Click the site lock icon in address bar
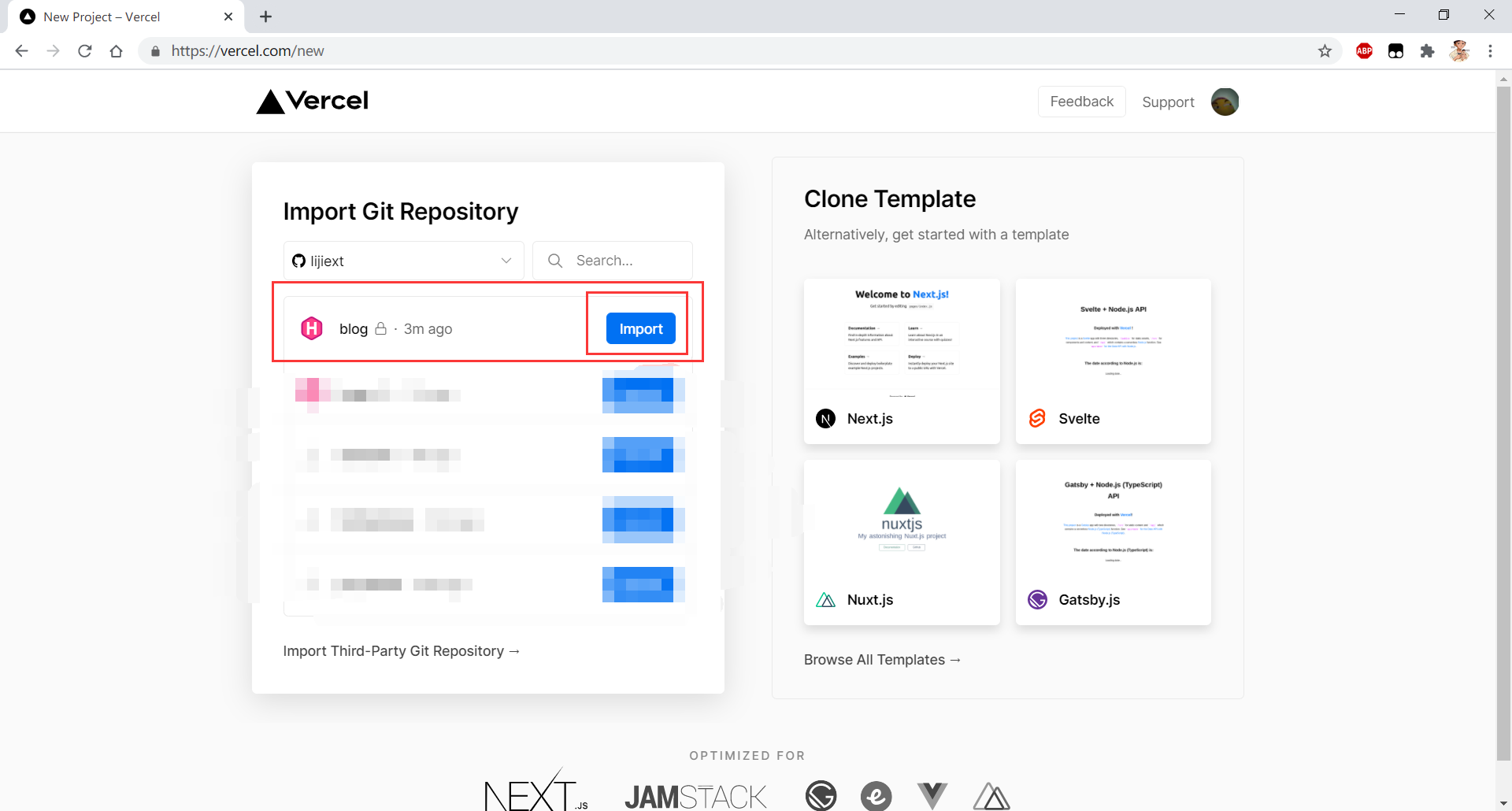The height and width of the screenshot is (811, 1512). [x=155, y=51]
